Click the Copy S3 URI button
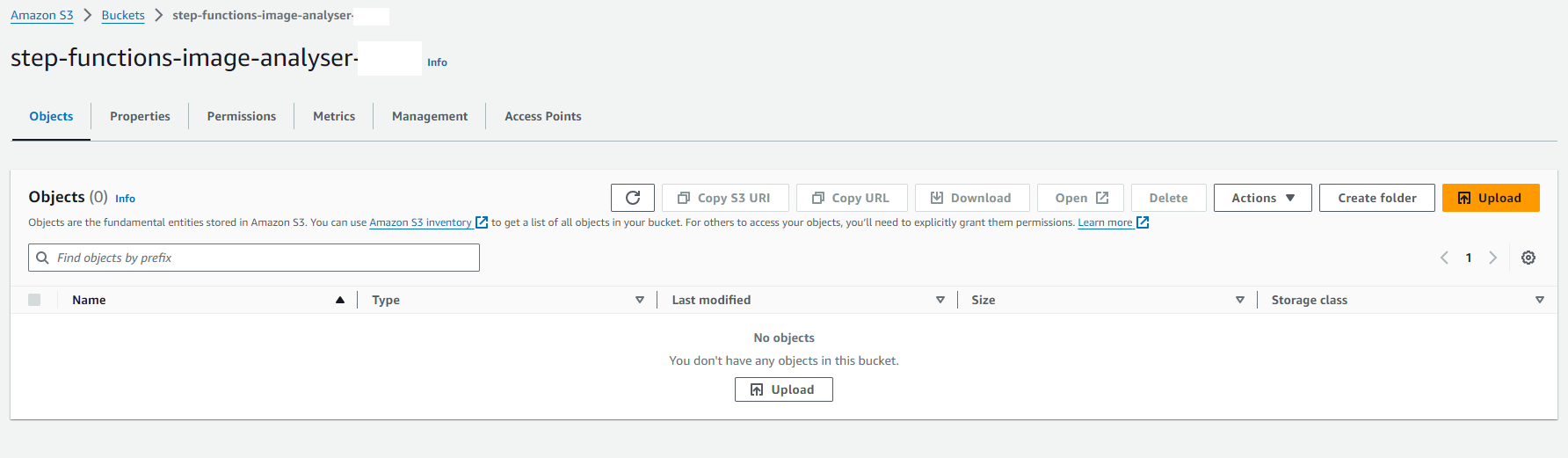 tap(725, 198)
